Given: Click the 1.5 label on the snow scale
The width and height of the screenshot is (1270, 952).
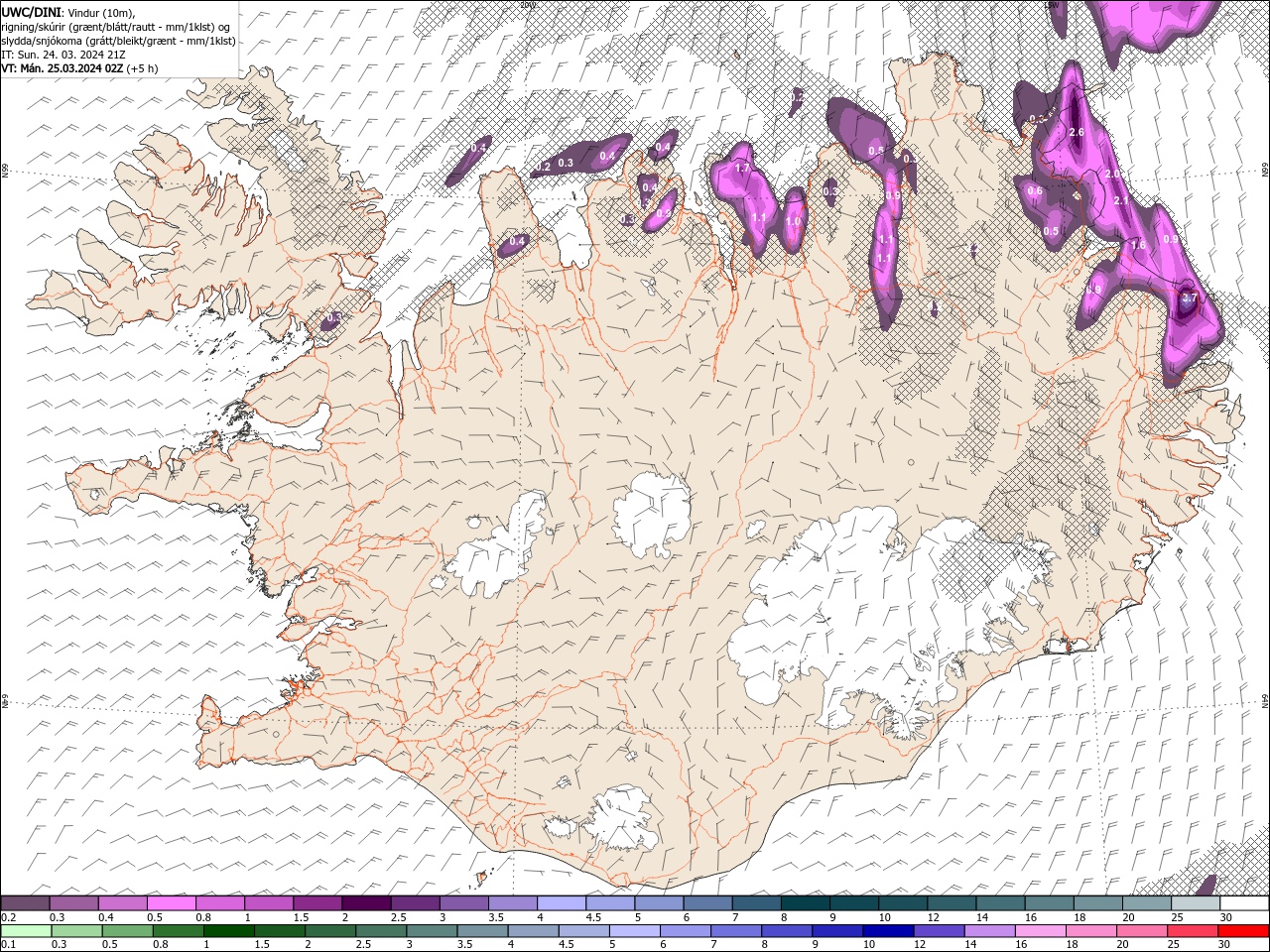Looking at the screenshot, I should (300, 917).
